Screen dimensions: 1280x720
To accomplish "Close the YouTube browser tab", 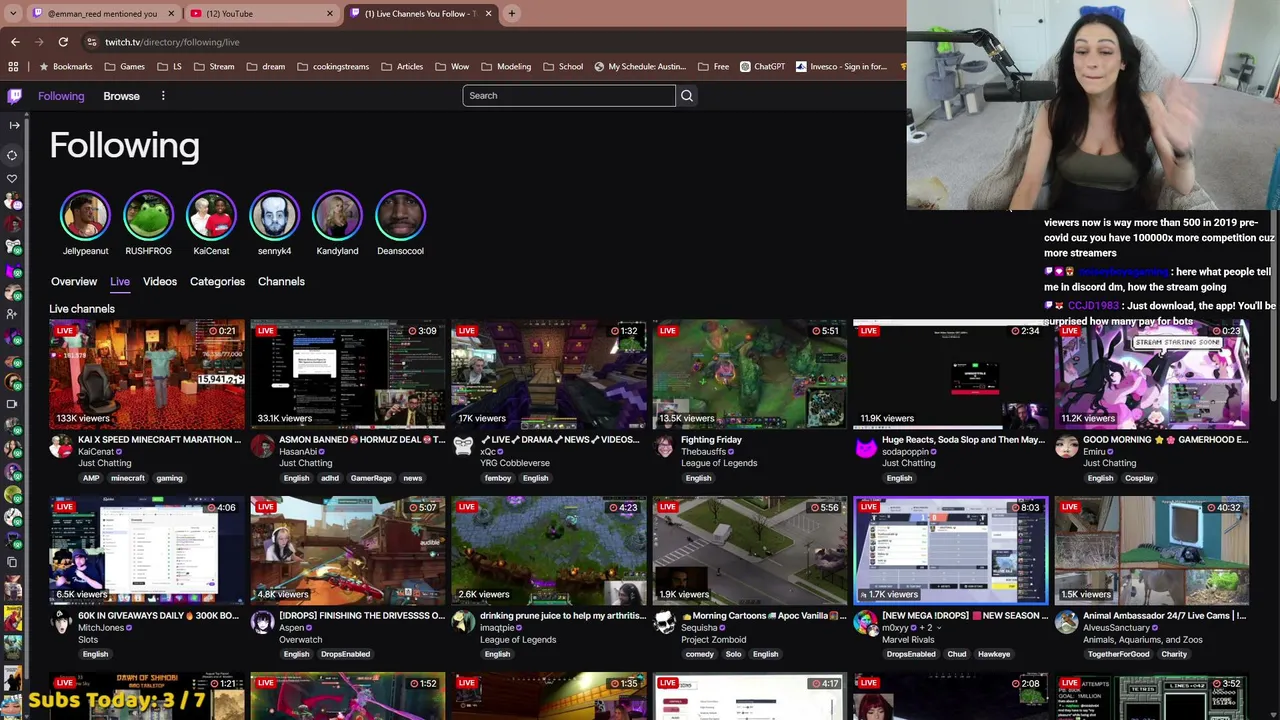I will [330, 14].
